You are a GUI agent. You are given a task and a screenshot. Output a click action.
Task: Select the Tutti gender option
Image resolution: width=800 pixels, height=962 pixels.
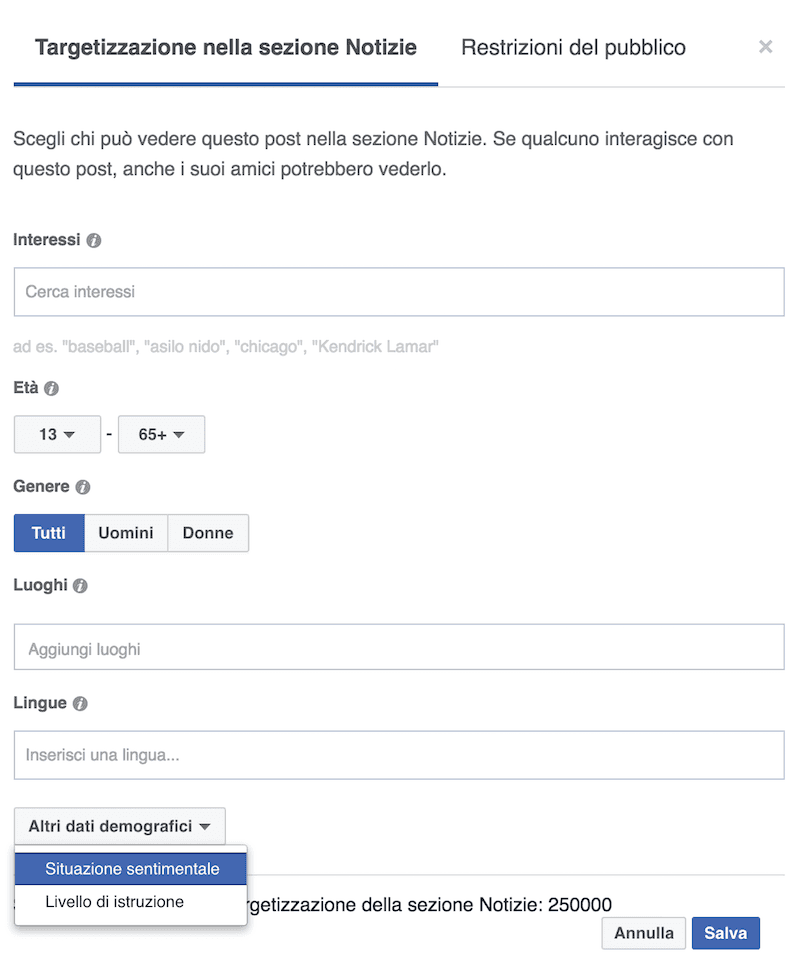(x=49, y=533)
